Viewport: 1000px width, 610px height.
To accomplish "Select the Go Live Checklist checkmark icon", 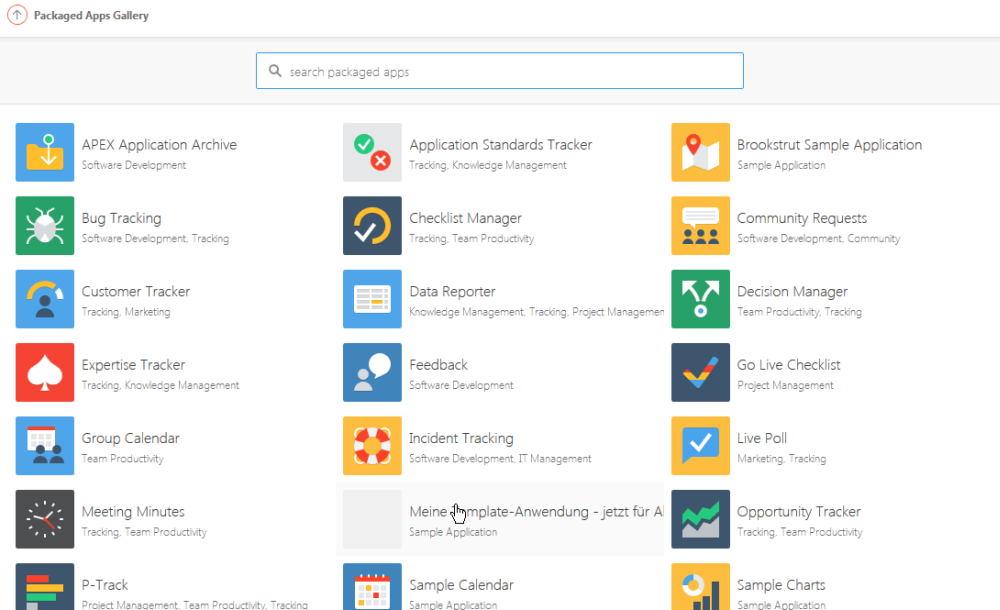I will tap(700, 372).
